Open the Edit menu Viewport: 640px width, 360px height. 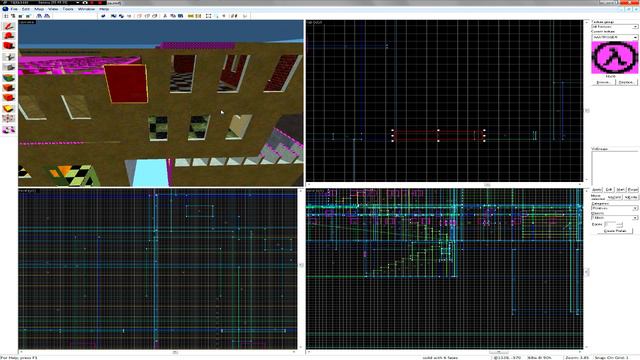pos(26,9)
